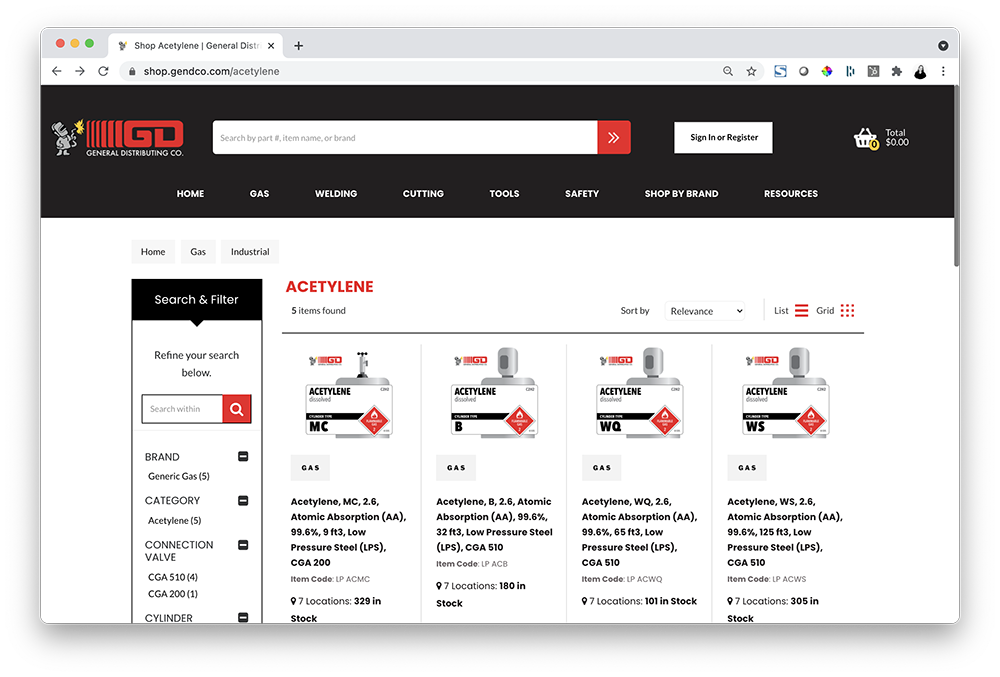
Task: Reload the page in browser
Action: 103,72
